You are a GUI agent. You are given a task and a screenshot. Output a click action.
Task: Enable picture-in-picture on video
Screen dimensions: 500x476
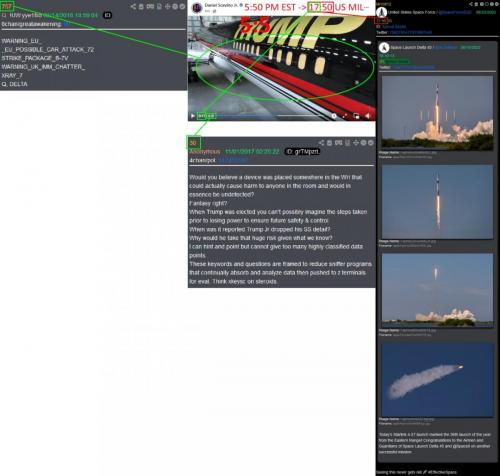pos(356,116)
